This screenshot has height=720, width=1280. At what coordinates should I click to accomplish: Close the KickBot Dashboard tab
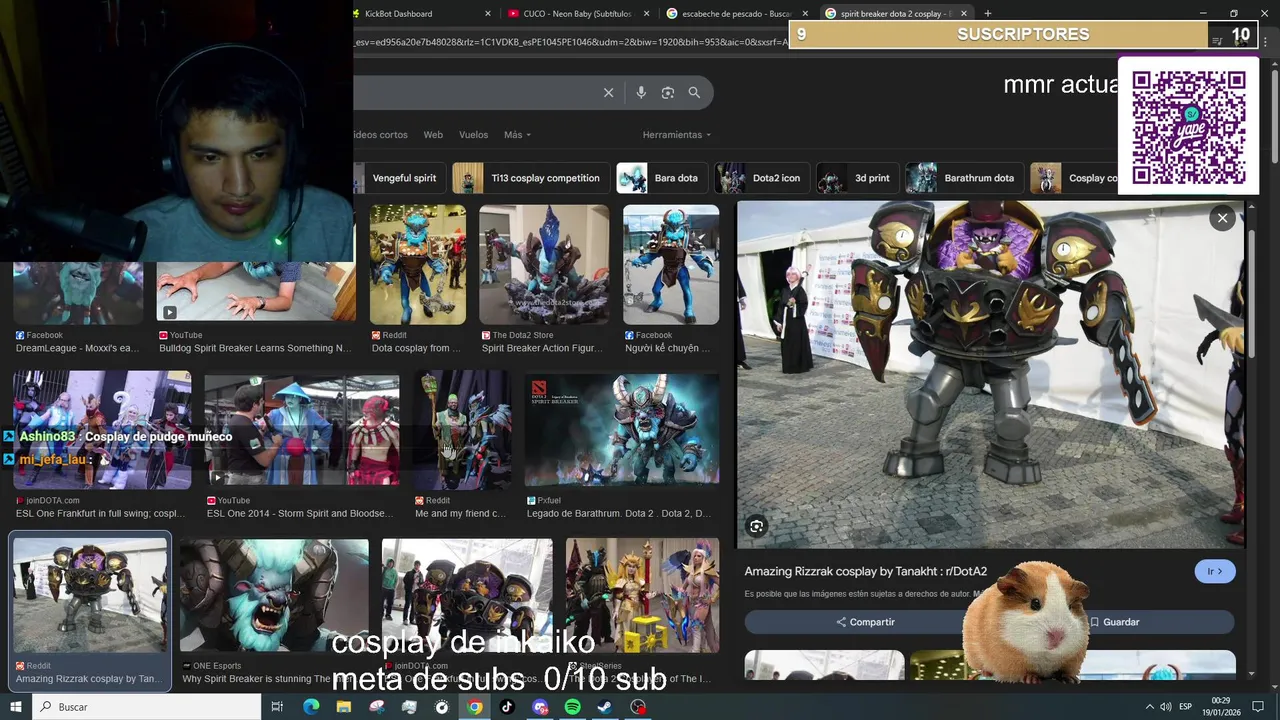pos(488,14)
